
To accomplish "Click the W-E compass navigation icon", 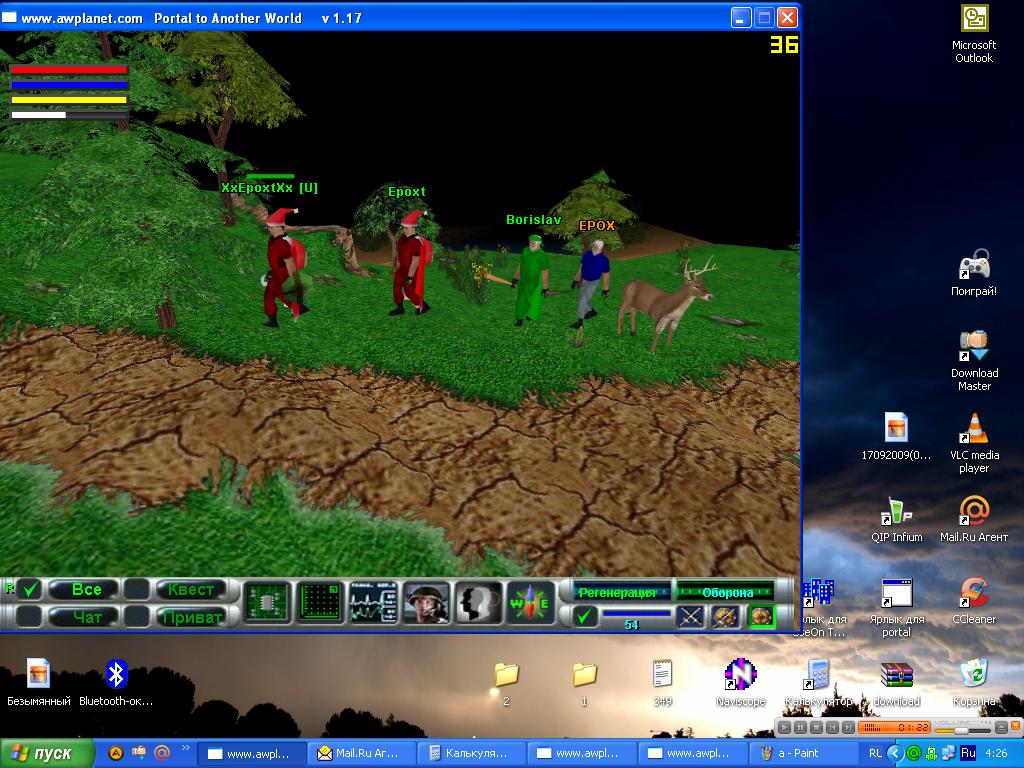I will pyautogui.click(x=531, y=602).
